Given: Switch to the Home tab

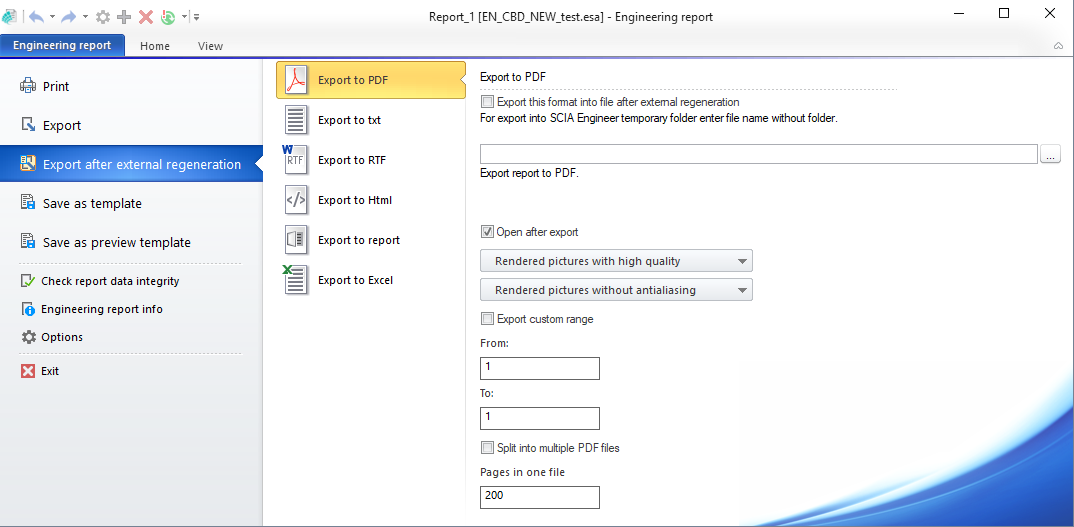Looking at the screenshot, I should pyautogui.click(x=155, y=46).
